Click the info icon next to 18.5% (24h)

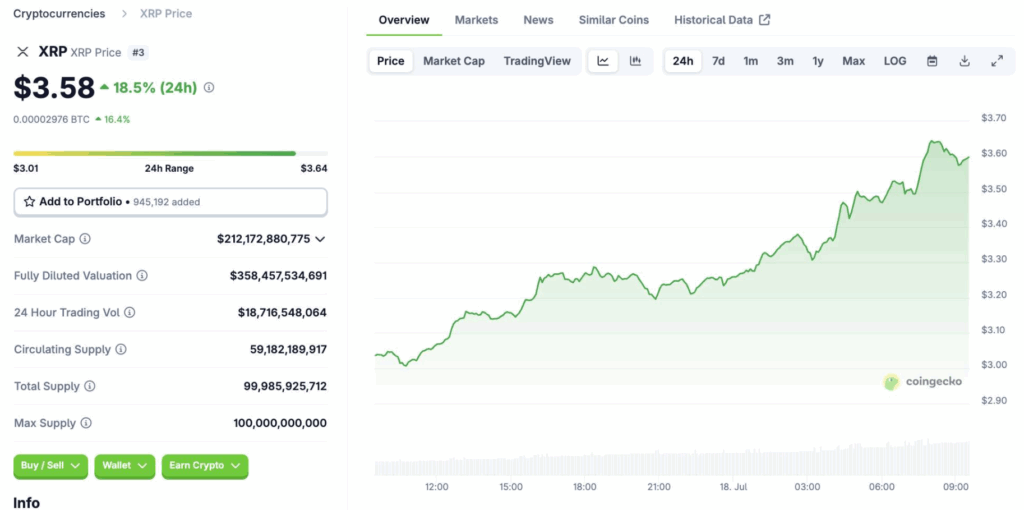[x=209, y=88]
